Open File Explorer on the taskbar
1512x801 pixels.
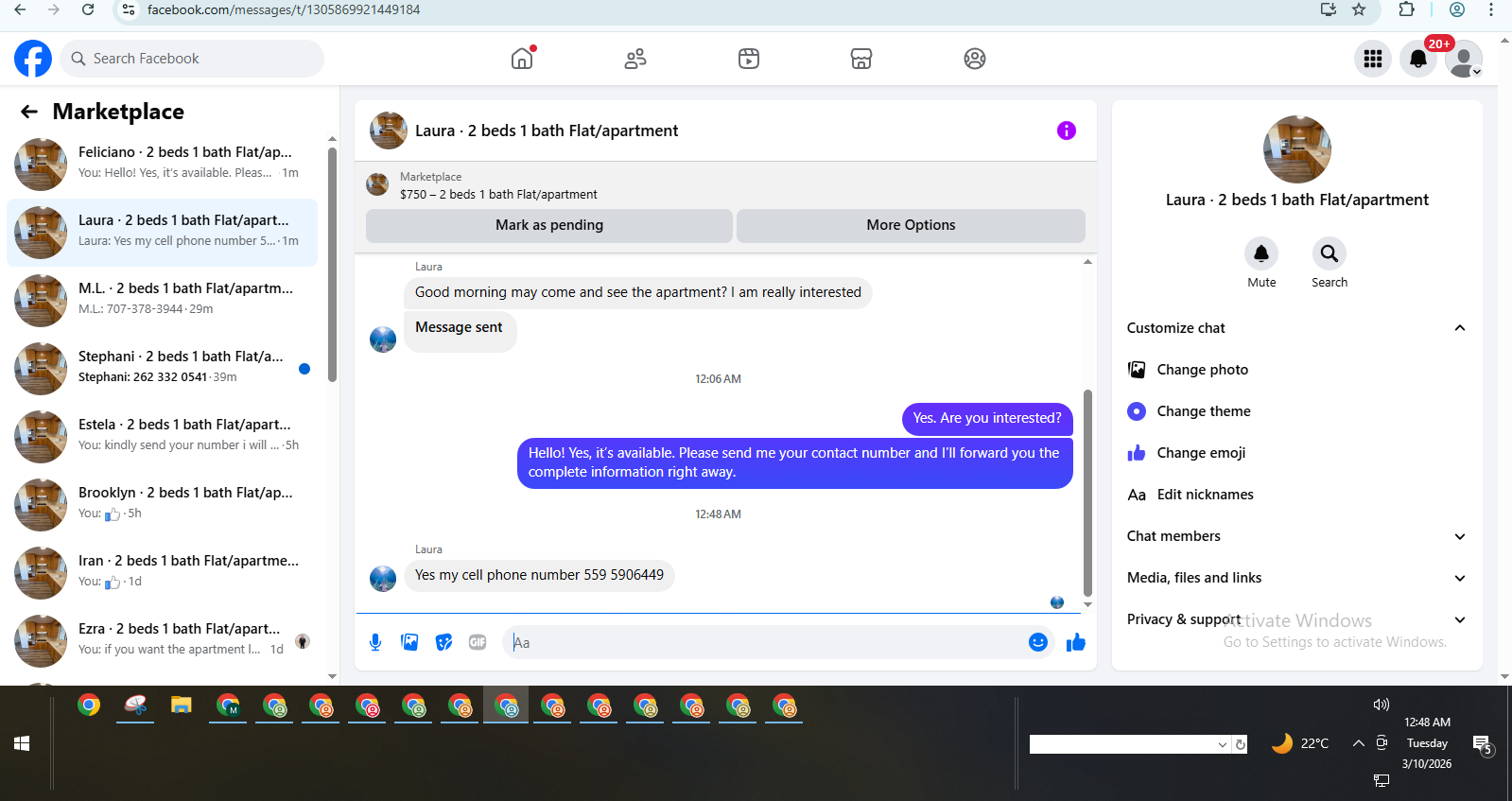point(182,705)
